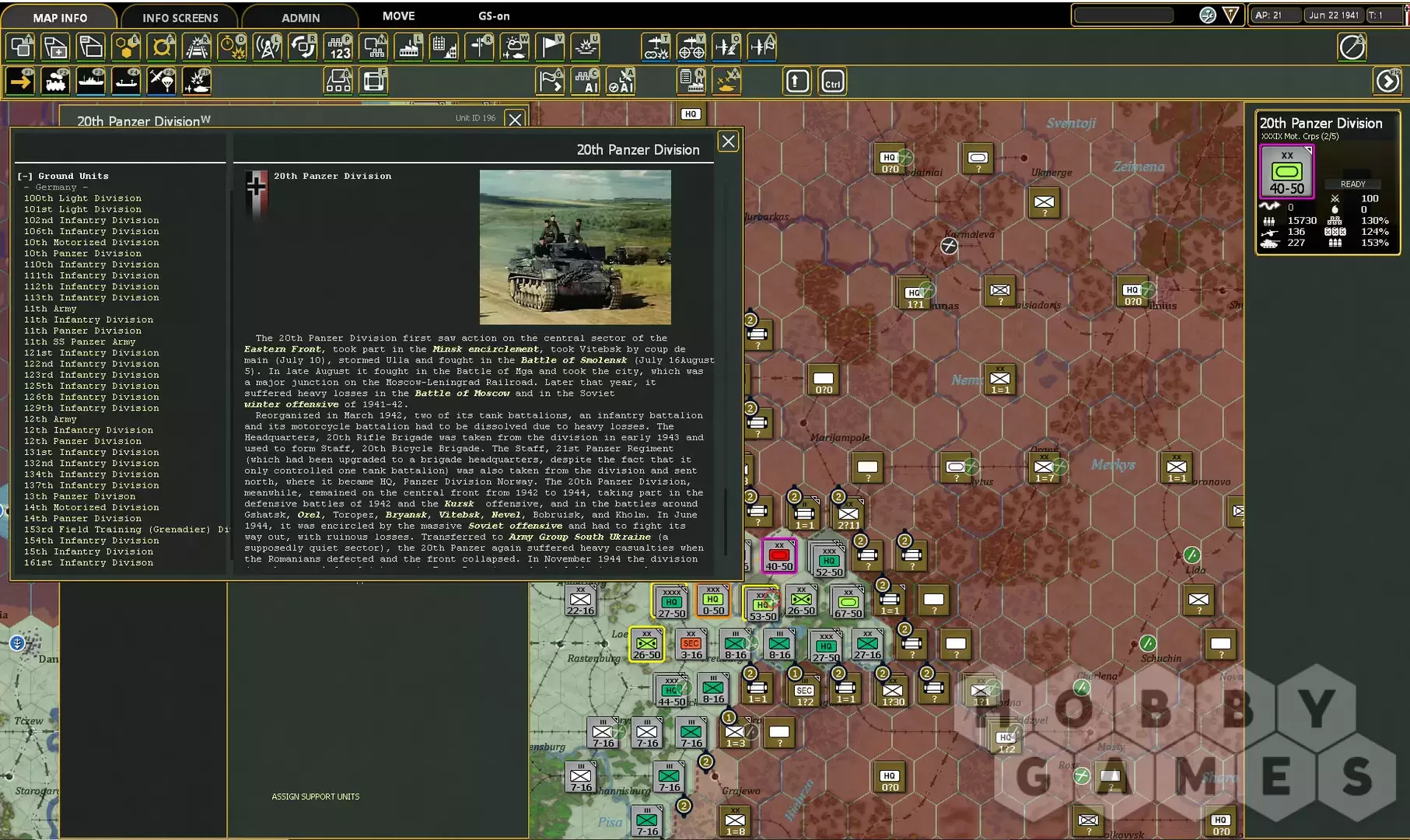Click the top search input field
This screenshot has height=840, width=1410.
(1124, 16)
